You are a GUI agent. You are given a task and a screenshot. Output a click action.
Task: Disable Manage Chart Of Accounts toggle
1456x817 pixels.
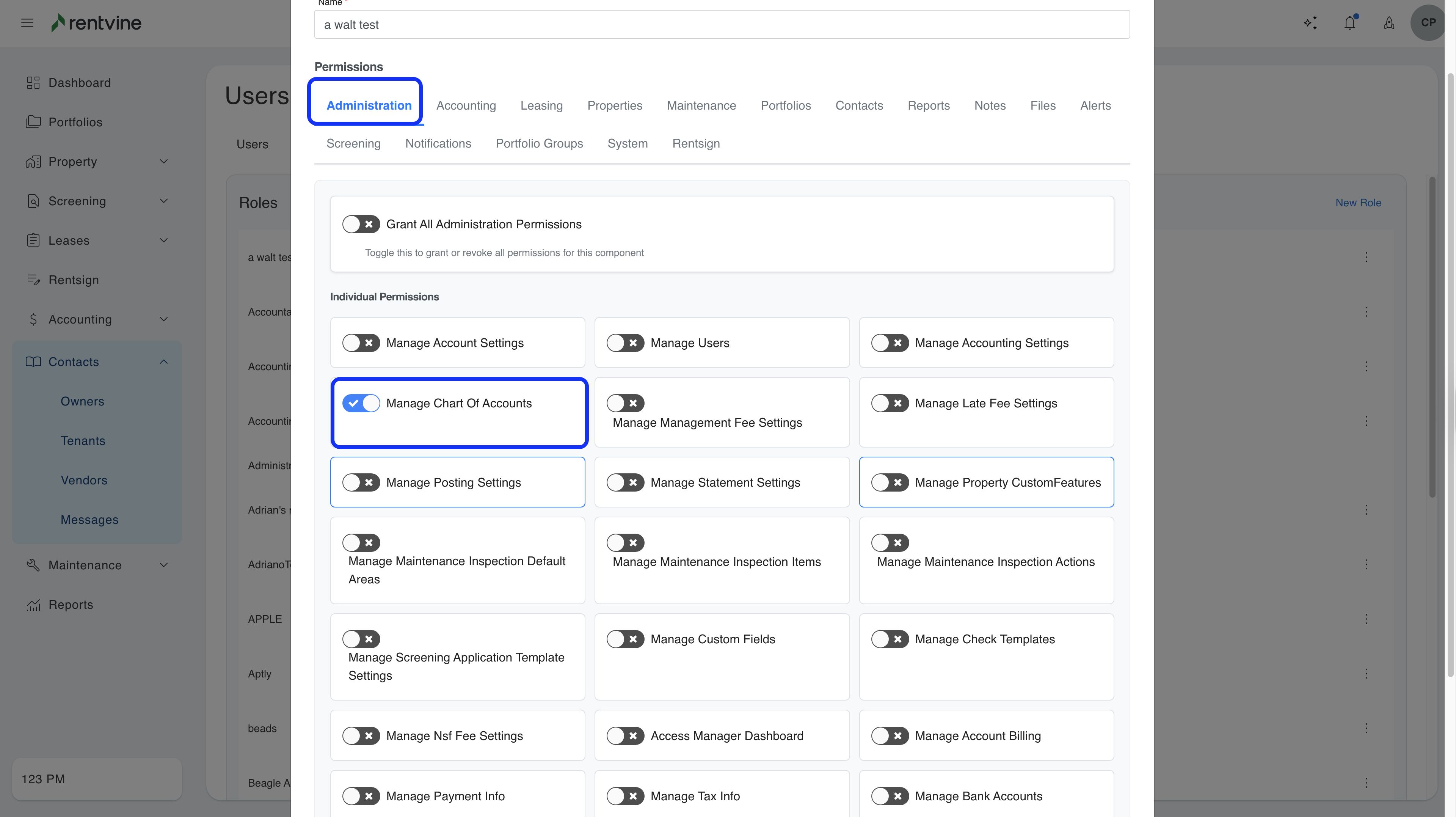click(361, 404)
